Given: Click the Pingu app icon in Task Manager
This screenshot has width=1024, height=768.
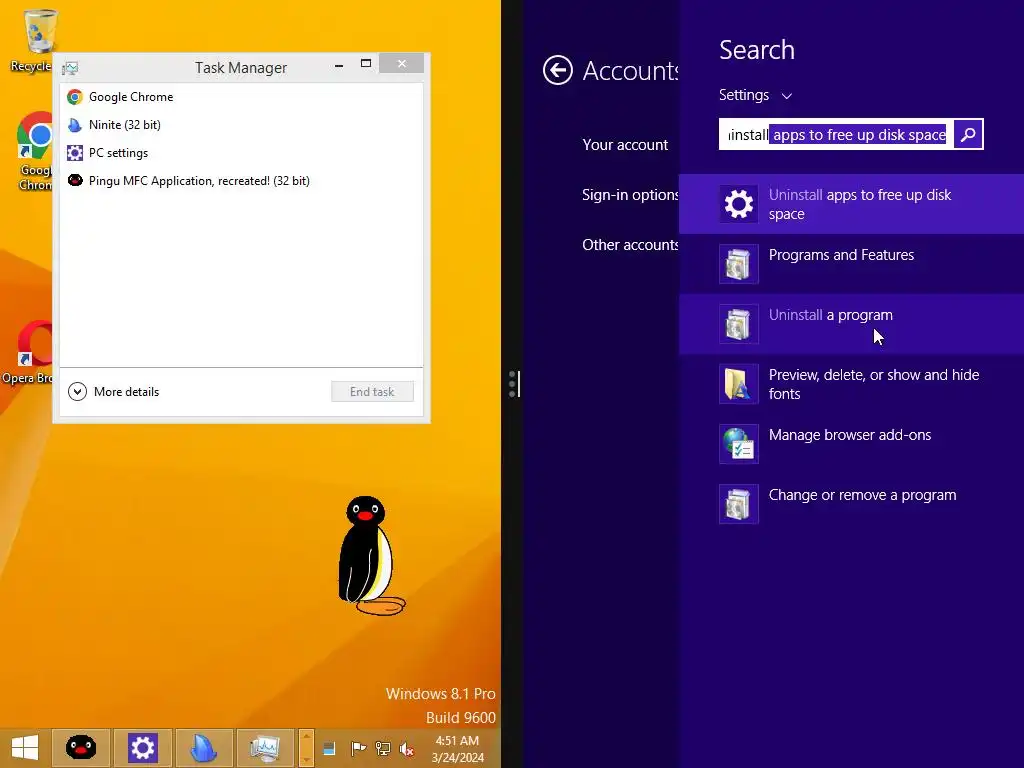Looking at the screenshot, I should point(75,180).
